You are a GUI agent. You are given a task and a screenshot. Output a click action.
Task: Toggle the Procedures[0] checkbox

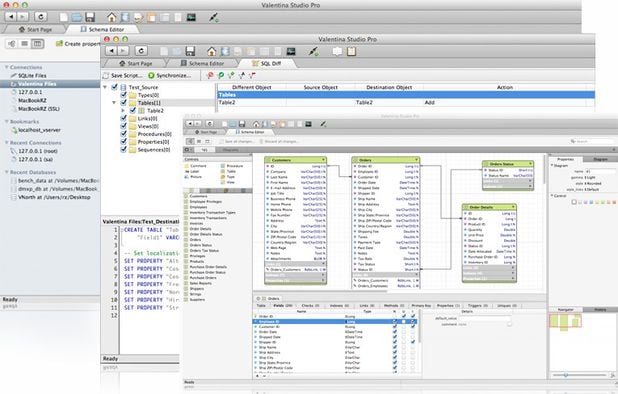click(x=123, y=134)
